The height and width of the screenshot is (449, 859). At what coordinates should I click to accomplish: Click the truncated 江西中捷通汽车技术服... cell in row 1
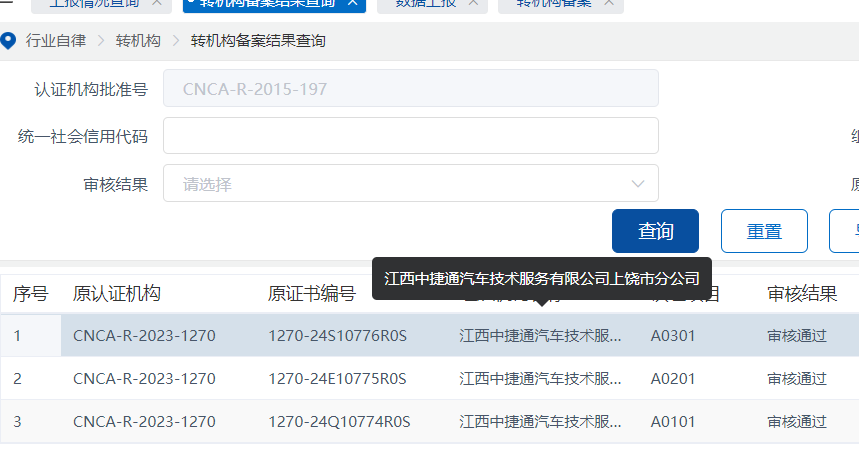pyautogui.click(x=540, y=336)
